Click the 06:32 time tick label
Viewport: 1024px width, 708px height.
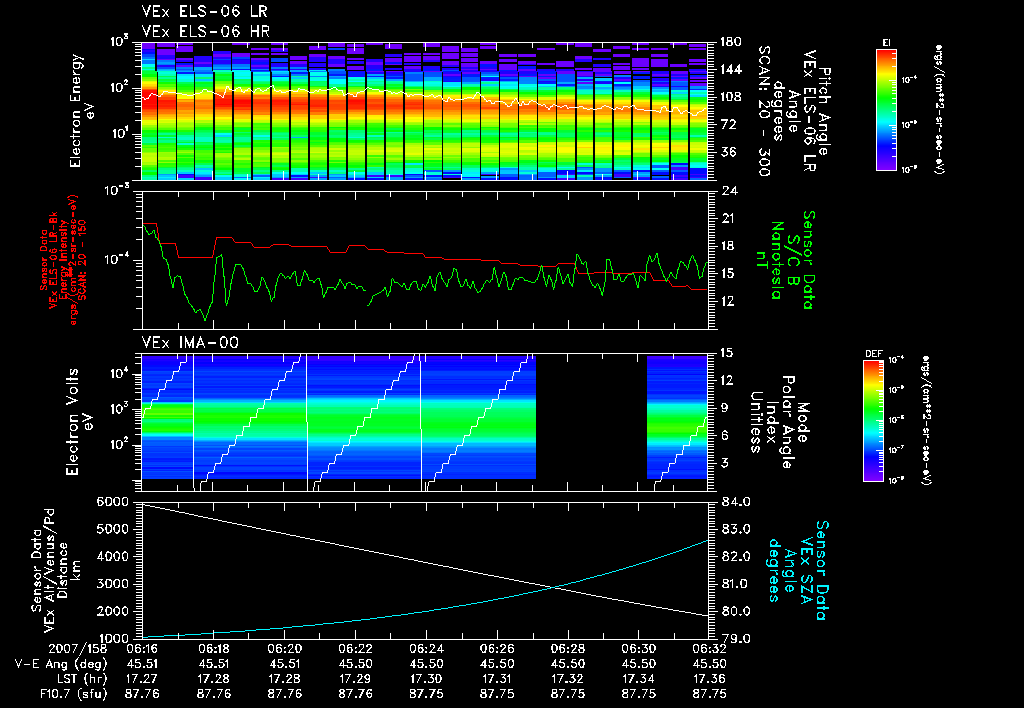[709, 649]
